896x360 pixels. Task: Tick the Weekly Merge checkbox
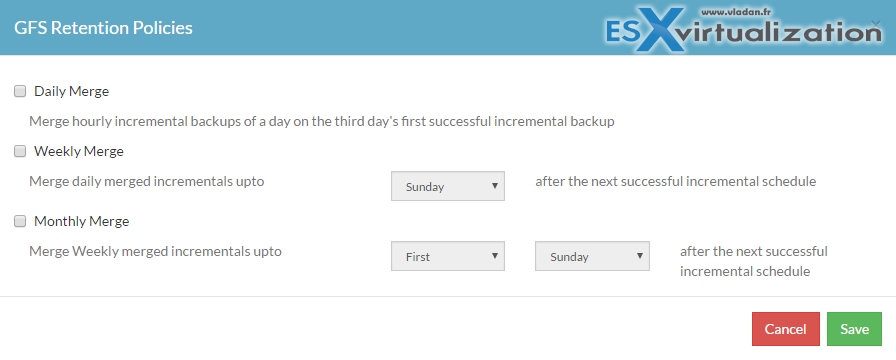coord(20,151)
